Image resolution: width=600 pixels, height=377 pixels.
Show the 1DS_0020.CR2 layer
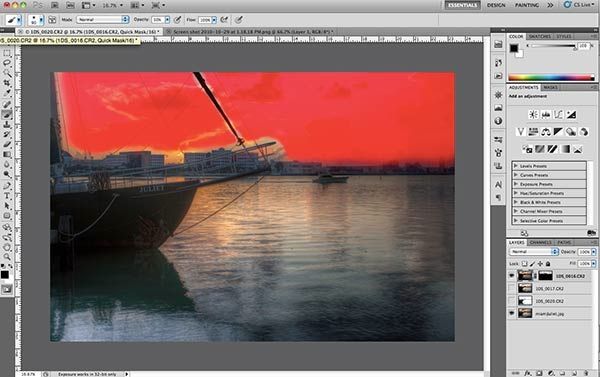tap(512, 301)
